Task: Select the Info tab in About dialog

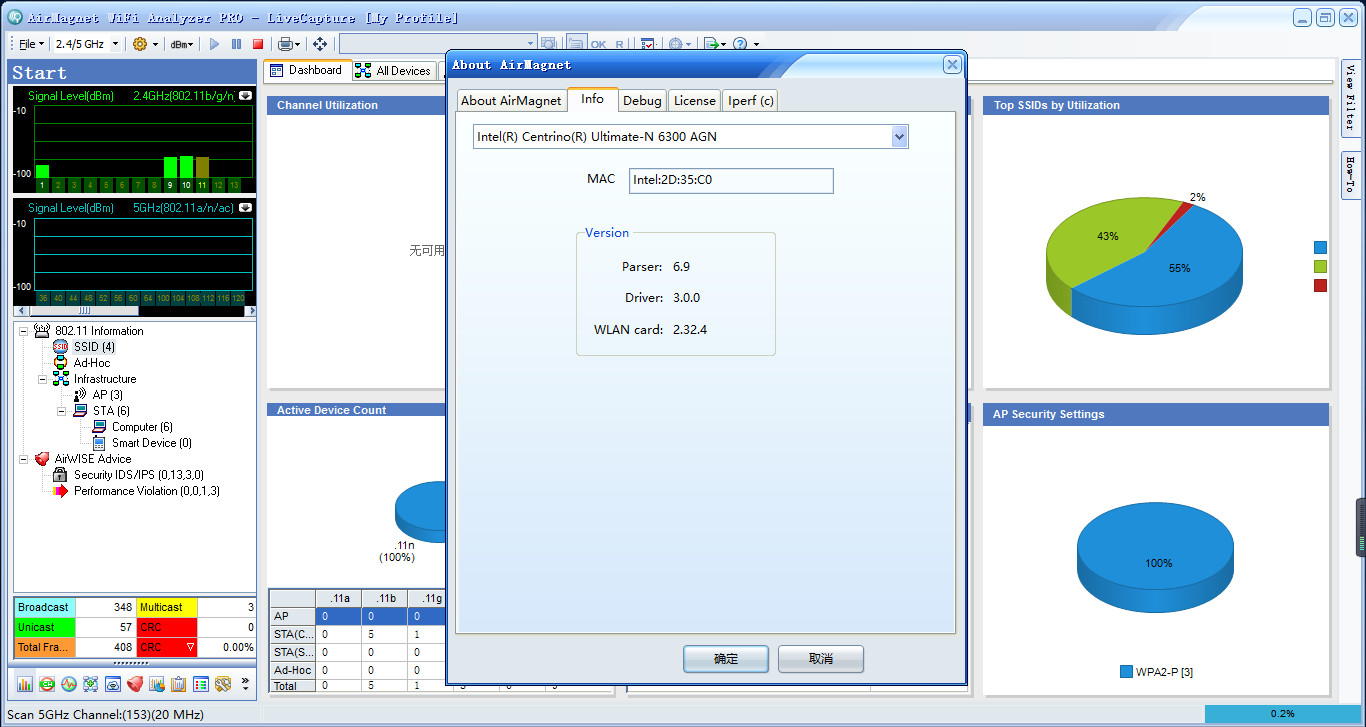Action: (592, 99)
